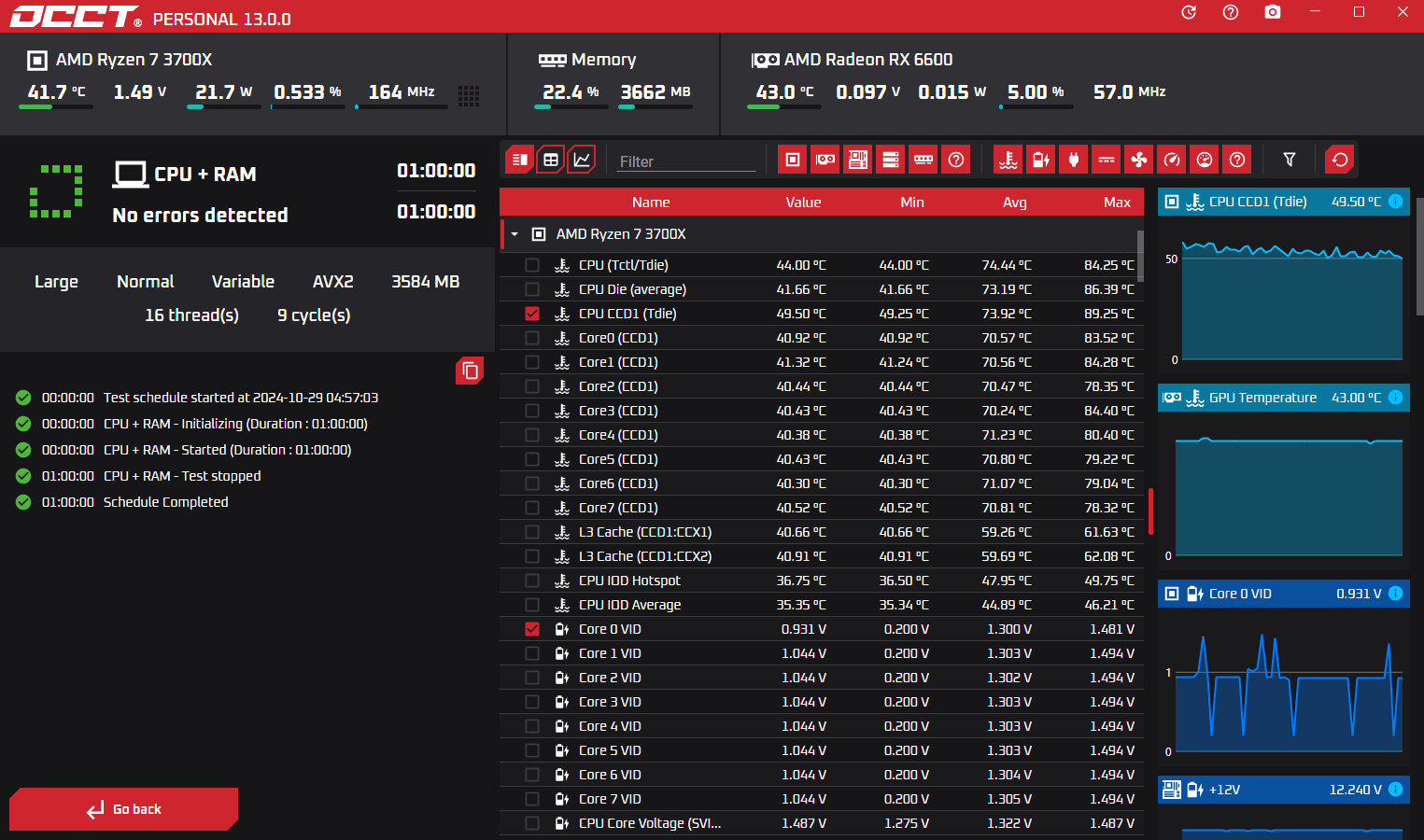Image resolution: width=1424 pixels, height=840 pixels.
Task: Copy the test log to clipboard
Action: (470, 371)
